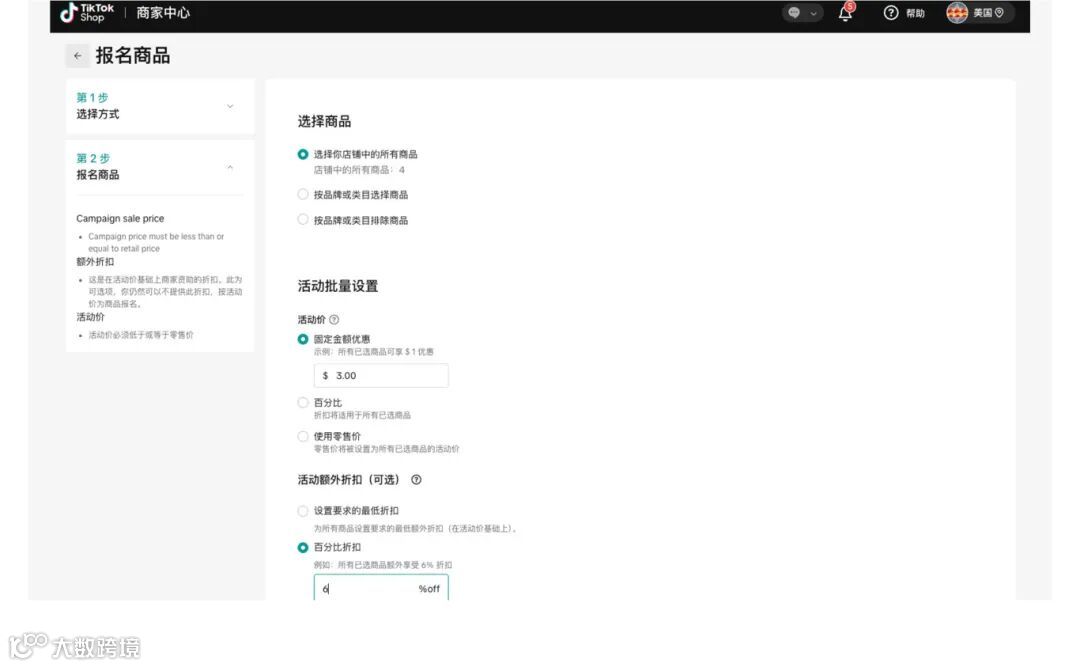1080x667 pixels.
Task: Click the 选择商品 section heading
Action: pyautogui.click(x=324, y=121)
